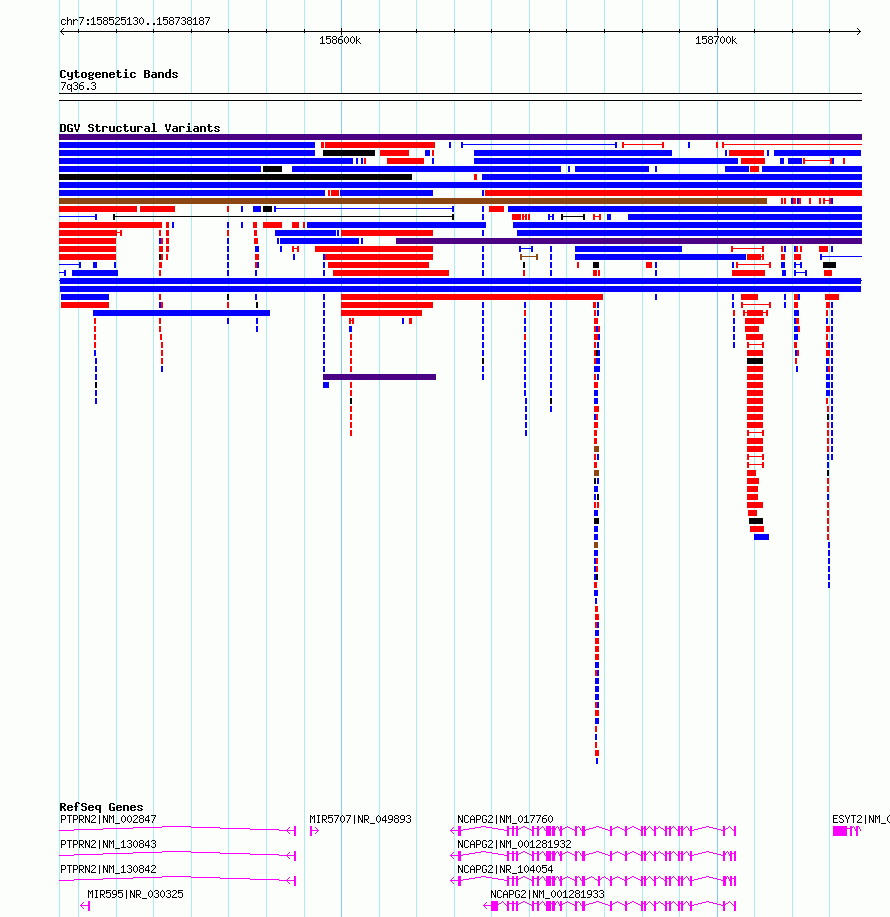Select the 7q36.3 cytogenetic band bar
The height and width of the screenshot is (917, 890).
tap(460, 97)
